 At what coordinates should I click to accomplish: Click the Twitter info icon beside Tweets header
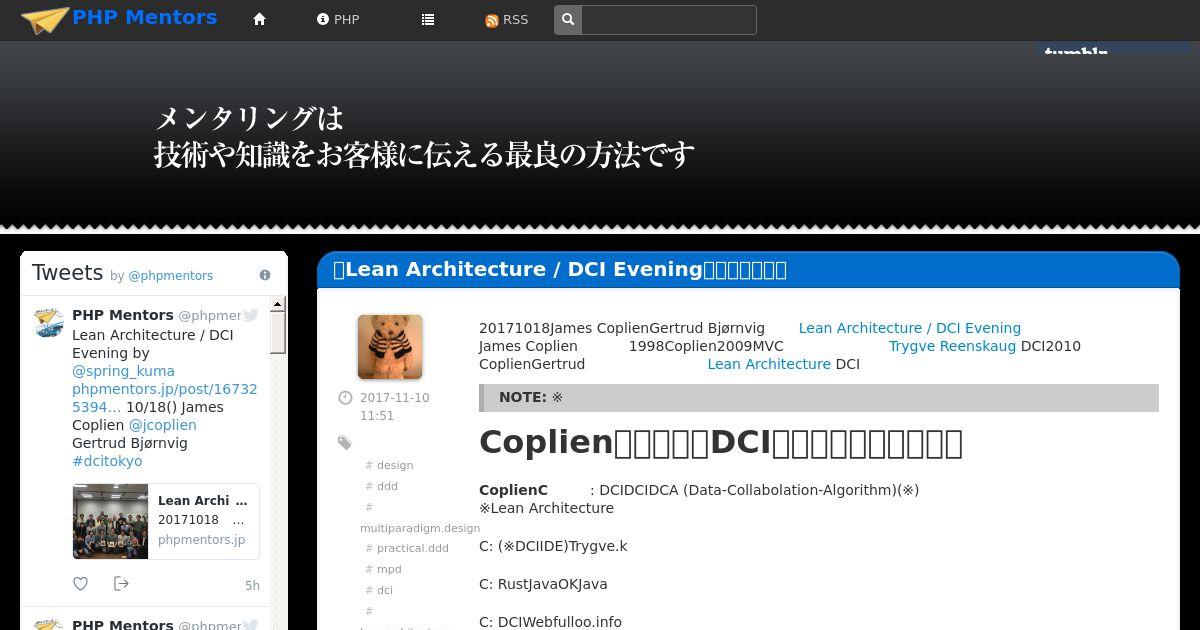click(x=265, y=275)
